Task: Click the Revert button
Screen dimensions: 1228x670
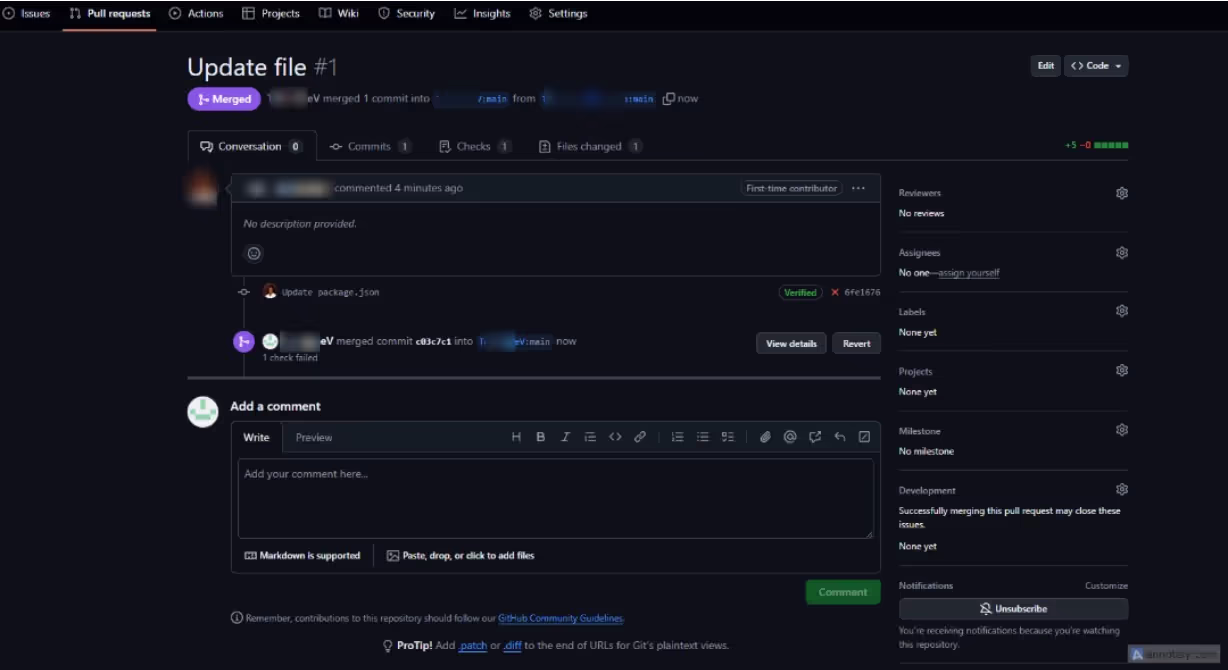Action: 856,343
